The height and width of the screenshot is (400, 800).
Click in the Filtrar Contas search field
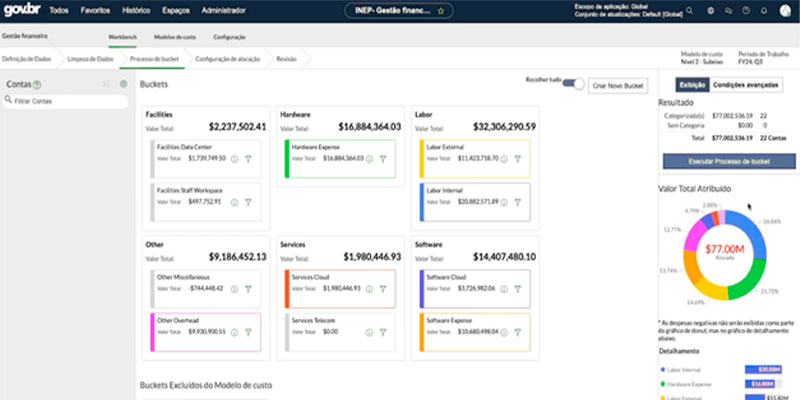click(x=65, y=101)
